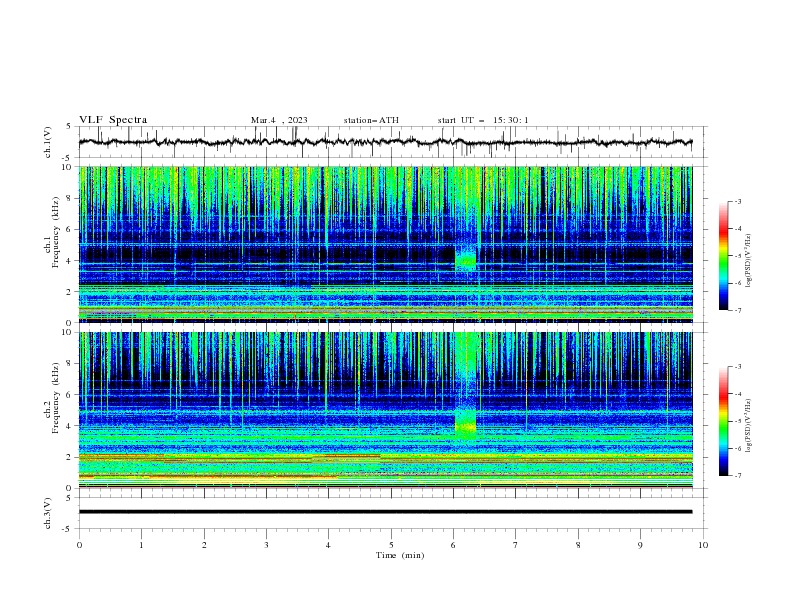Click the "3" tick on the time axis
The width and height of the screenshot is (792, 612).
click(267, 545)
